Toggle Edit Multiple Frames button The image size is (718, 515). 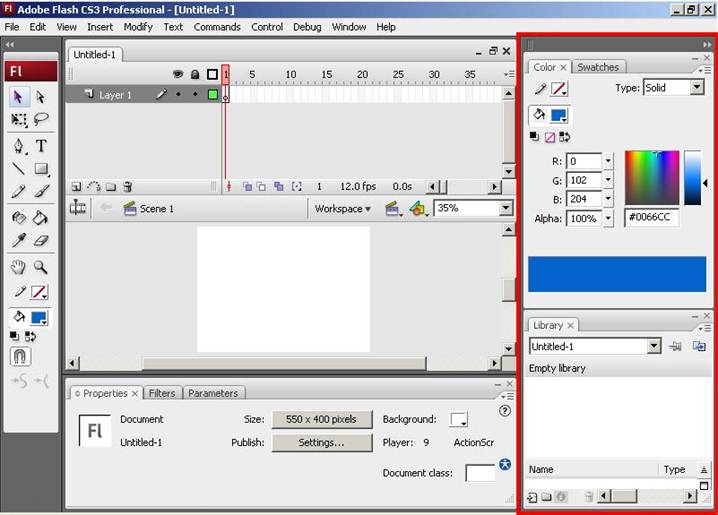pyautogui.click(x=278, y=186)
